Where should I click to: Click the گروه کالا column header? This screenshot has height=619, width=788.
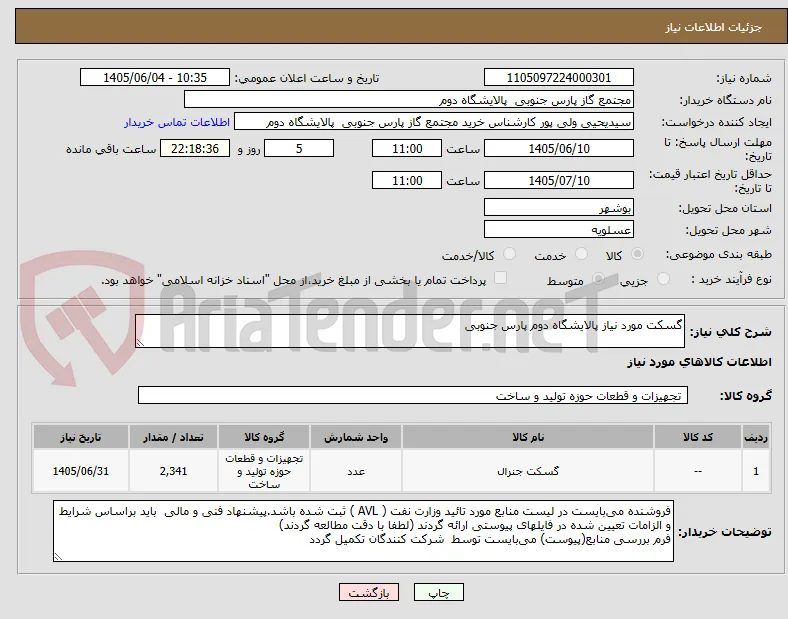click(x=264, y=437)
